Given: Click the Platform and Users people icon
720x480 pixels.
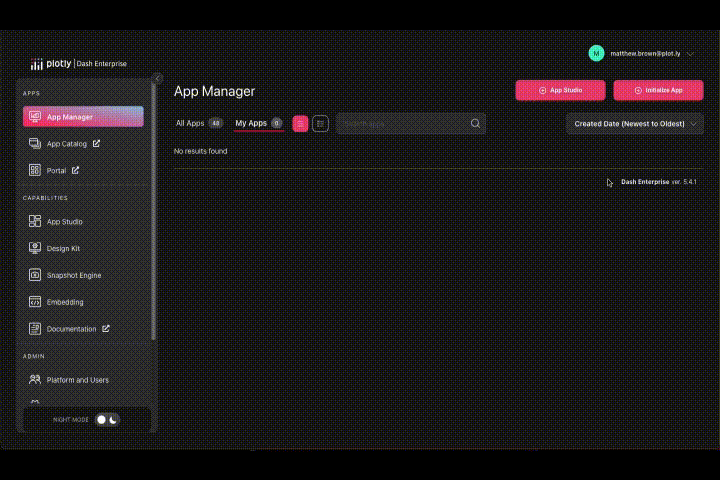Looking at the screenshot, I should [x=35, y=379].
